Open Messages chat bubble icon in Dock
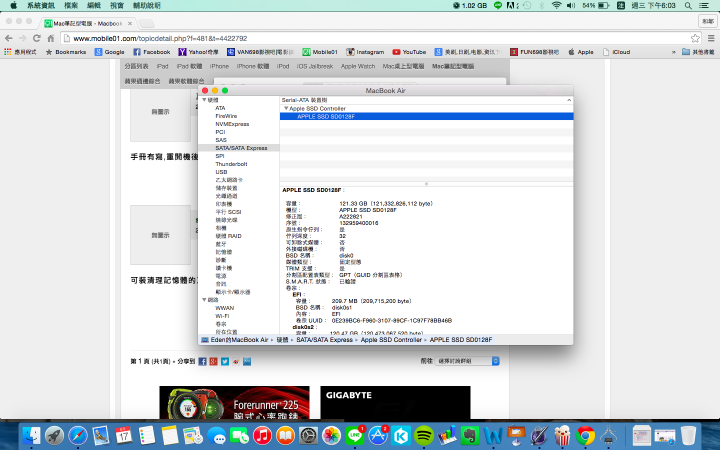 [216, 435]
